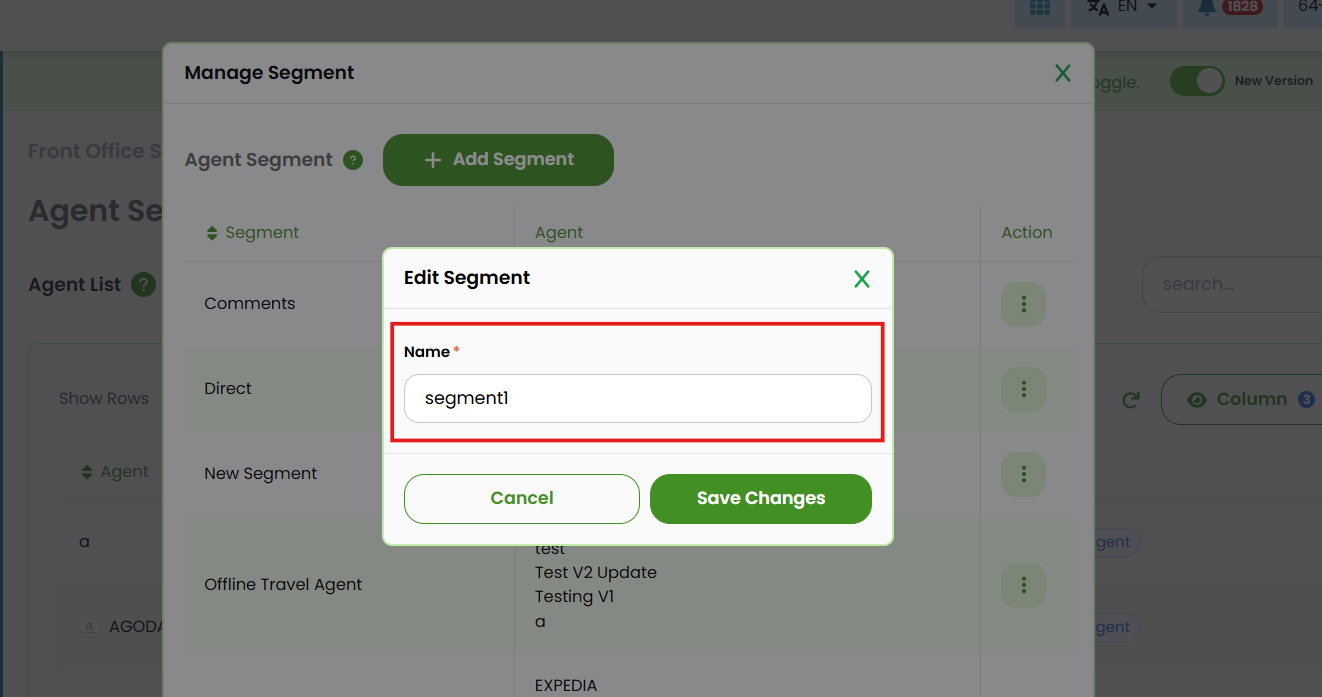This screenshot has height=697, width=1322.
Task: Sort by the Agent column in background table
Action: [114, 472]
